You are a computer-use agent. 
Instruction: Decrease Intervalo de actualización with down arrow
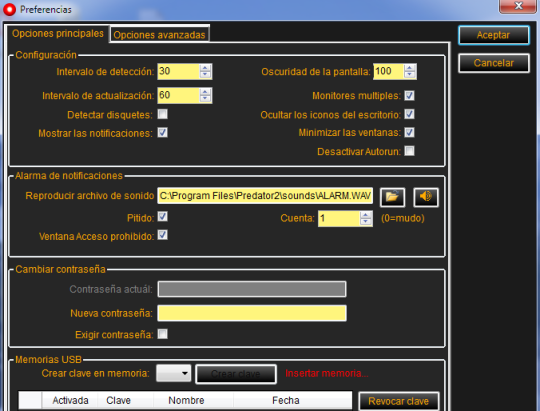[205, 99]
